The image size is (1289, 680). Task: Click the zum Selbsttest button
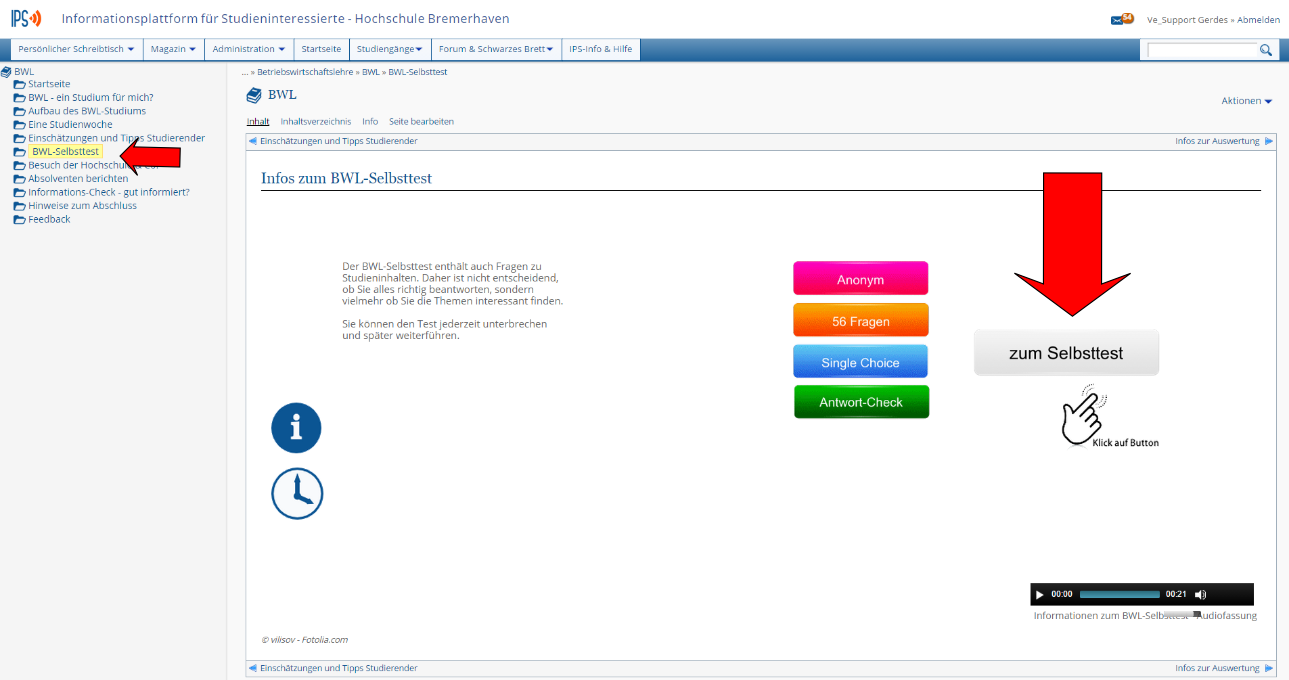pos(1066,353)
